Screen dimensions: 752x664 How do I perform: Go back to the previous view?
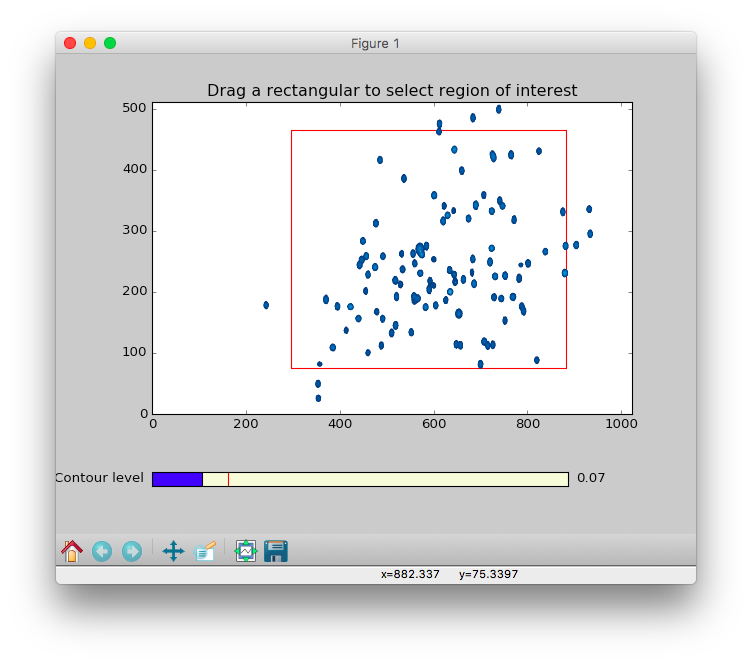(102, 551)
